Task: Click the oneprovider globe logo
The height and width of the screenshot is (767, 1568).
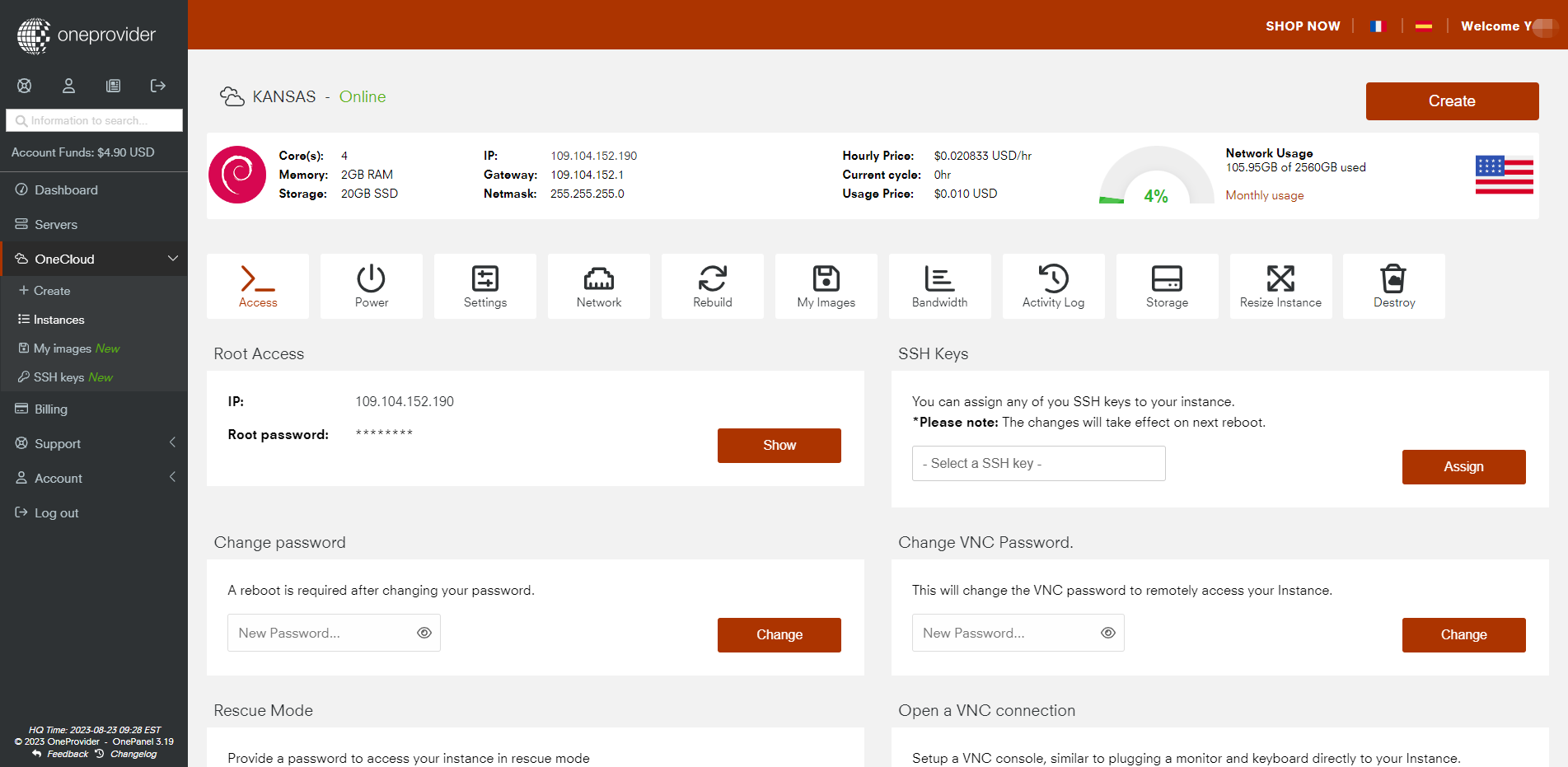Action: coord(34,35)
